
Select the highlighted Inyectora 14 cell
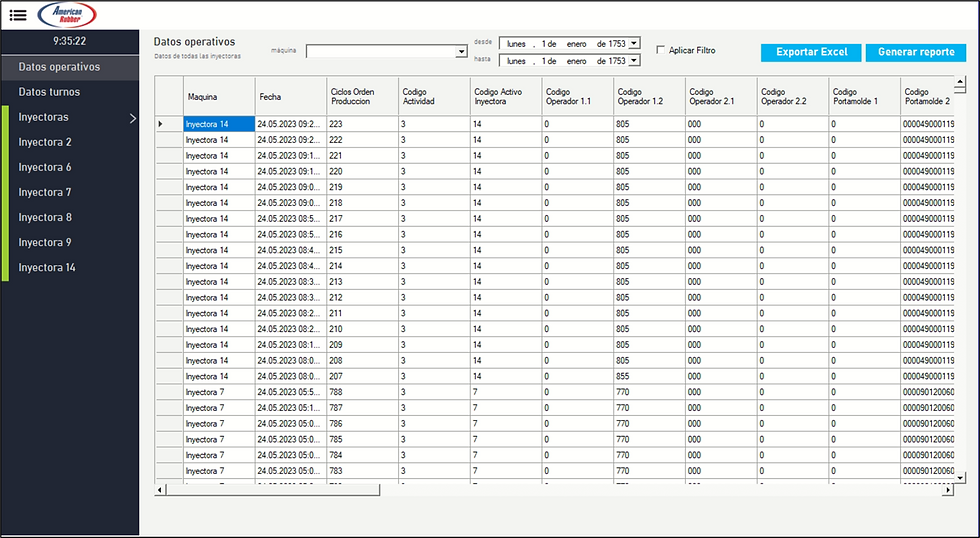[x=219, y=124]
